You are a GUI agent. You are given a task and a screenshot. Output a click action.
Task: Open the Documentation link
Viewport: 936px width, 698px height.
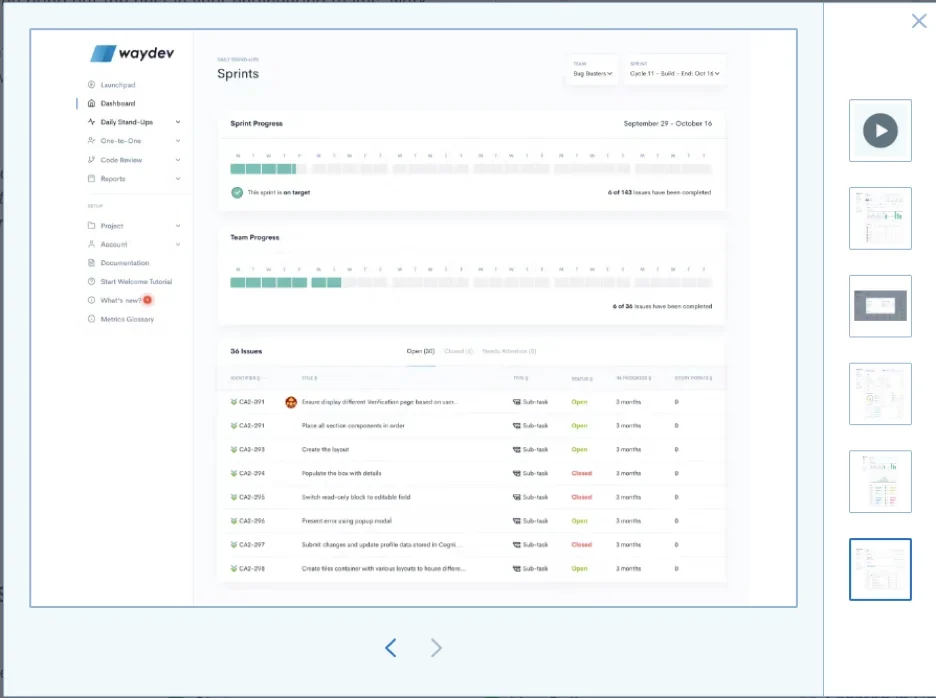[x=125, y=263]
